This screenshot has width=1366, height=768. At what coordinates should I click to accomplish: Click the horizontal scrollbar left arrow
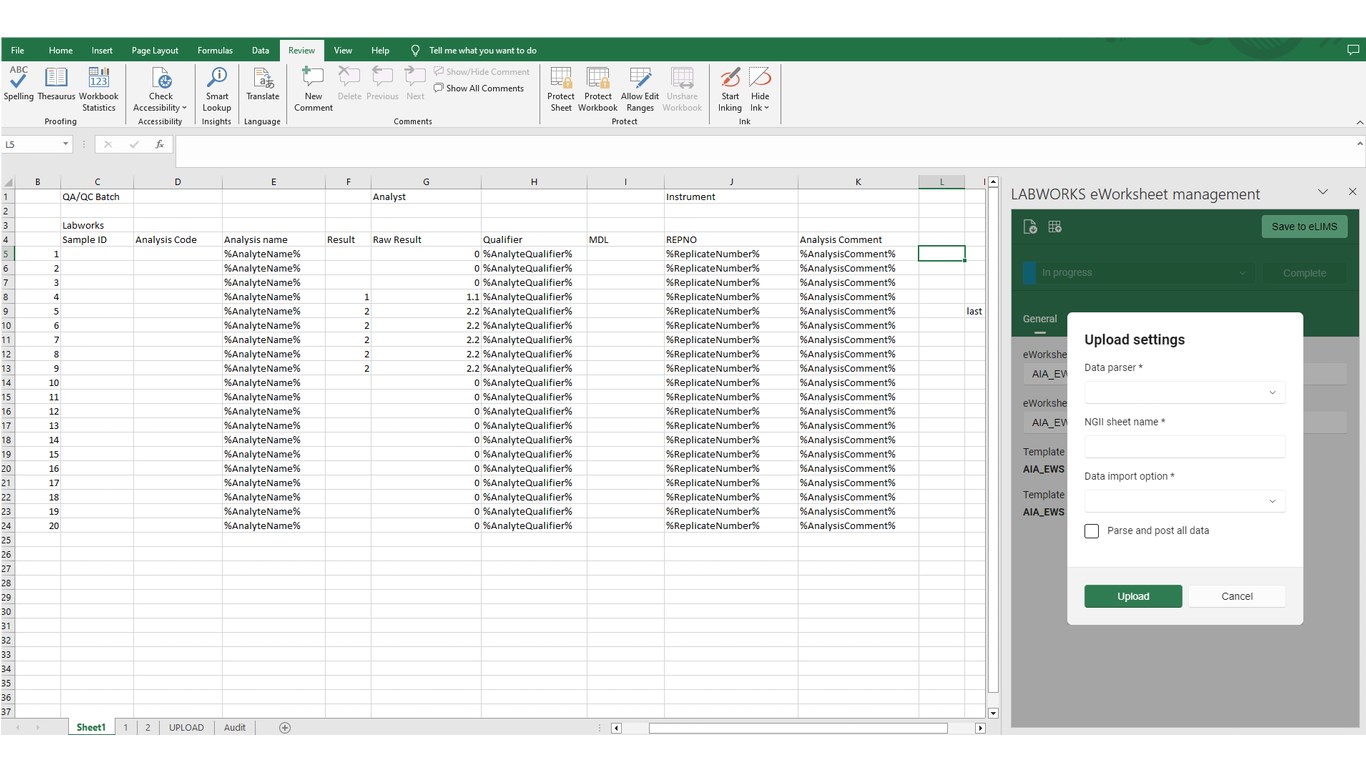616,728
